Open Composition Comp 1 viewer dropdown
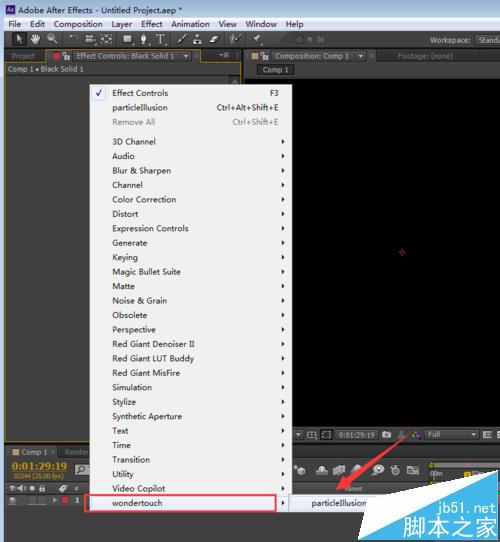 click(x=361, y=56)
